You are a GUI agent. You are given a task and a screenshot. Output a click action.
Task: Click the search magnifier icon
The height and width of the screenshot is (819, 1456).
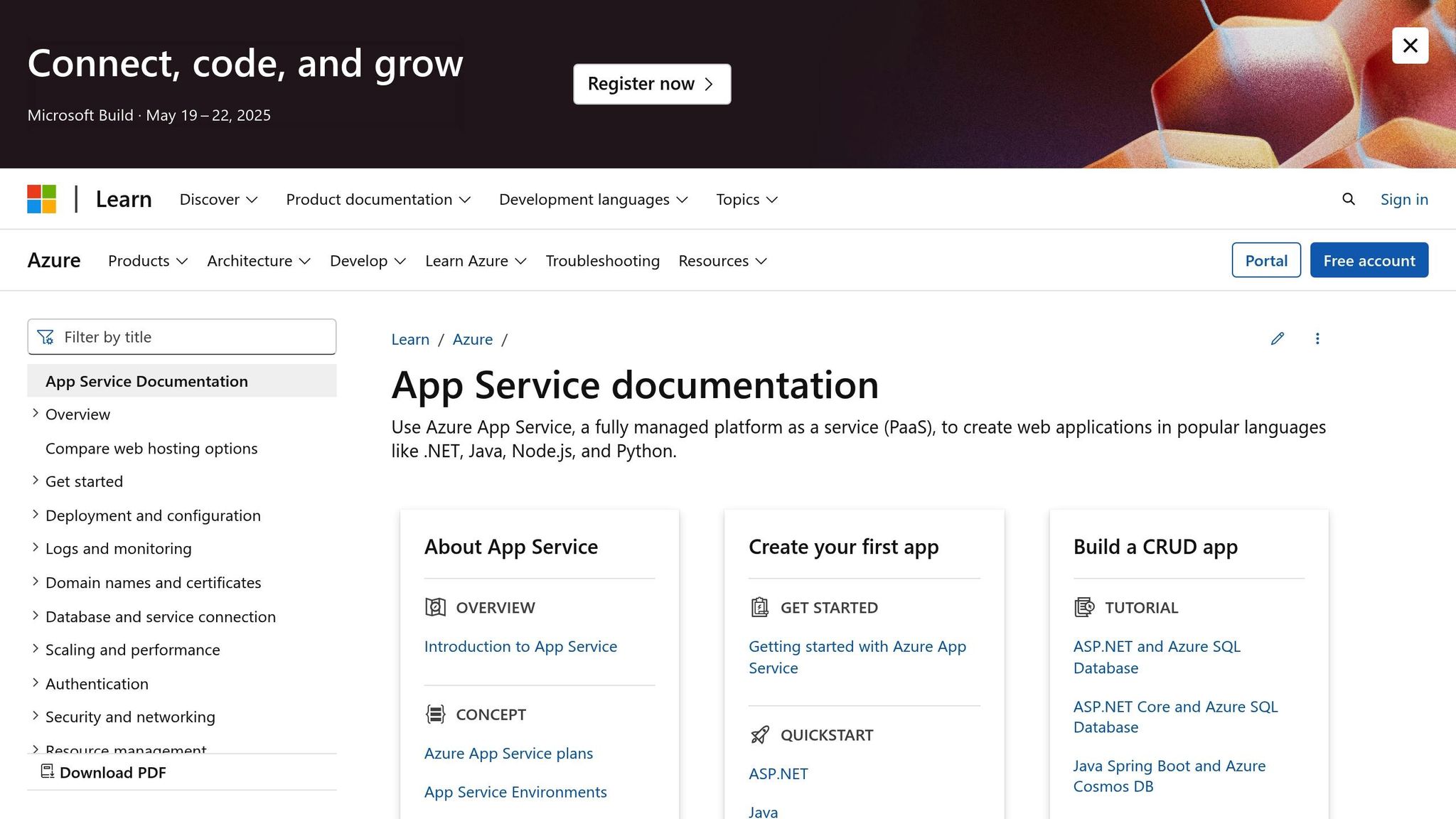point(1348,199)
